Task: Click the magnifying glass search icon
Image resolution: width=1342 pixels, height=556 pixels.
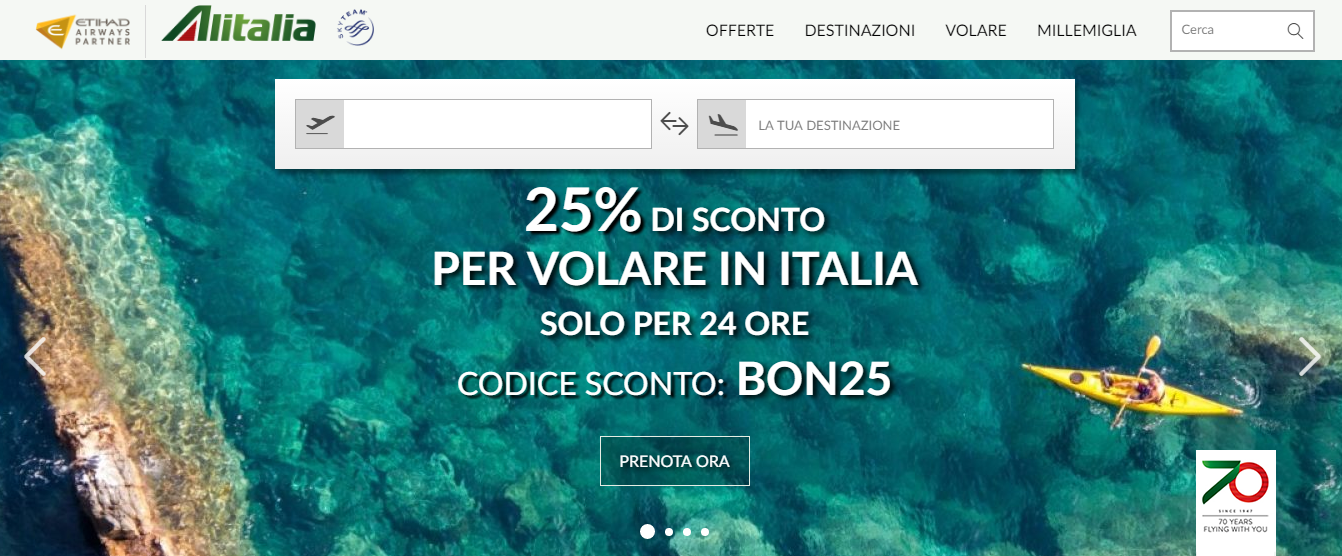Action: coord(1295,30)
